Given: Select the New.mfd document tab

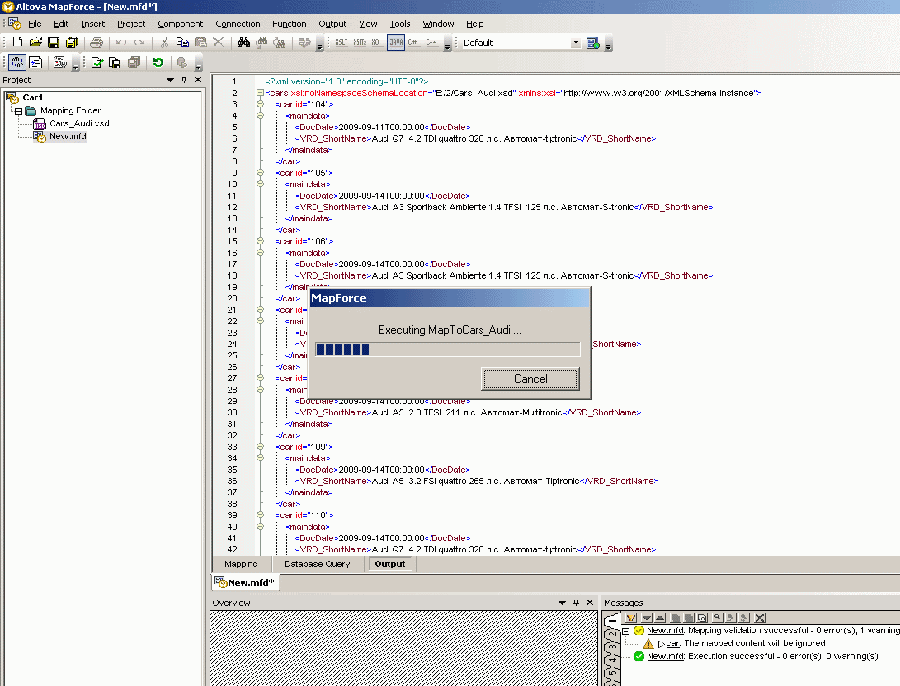Looking at the screenshot, I should pyautogui.click(x=245, y=582).
